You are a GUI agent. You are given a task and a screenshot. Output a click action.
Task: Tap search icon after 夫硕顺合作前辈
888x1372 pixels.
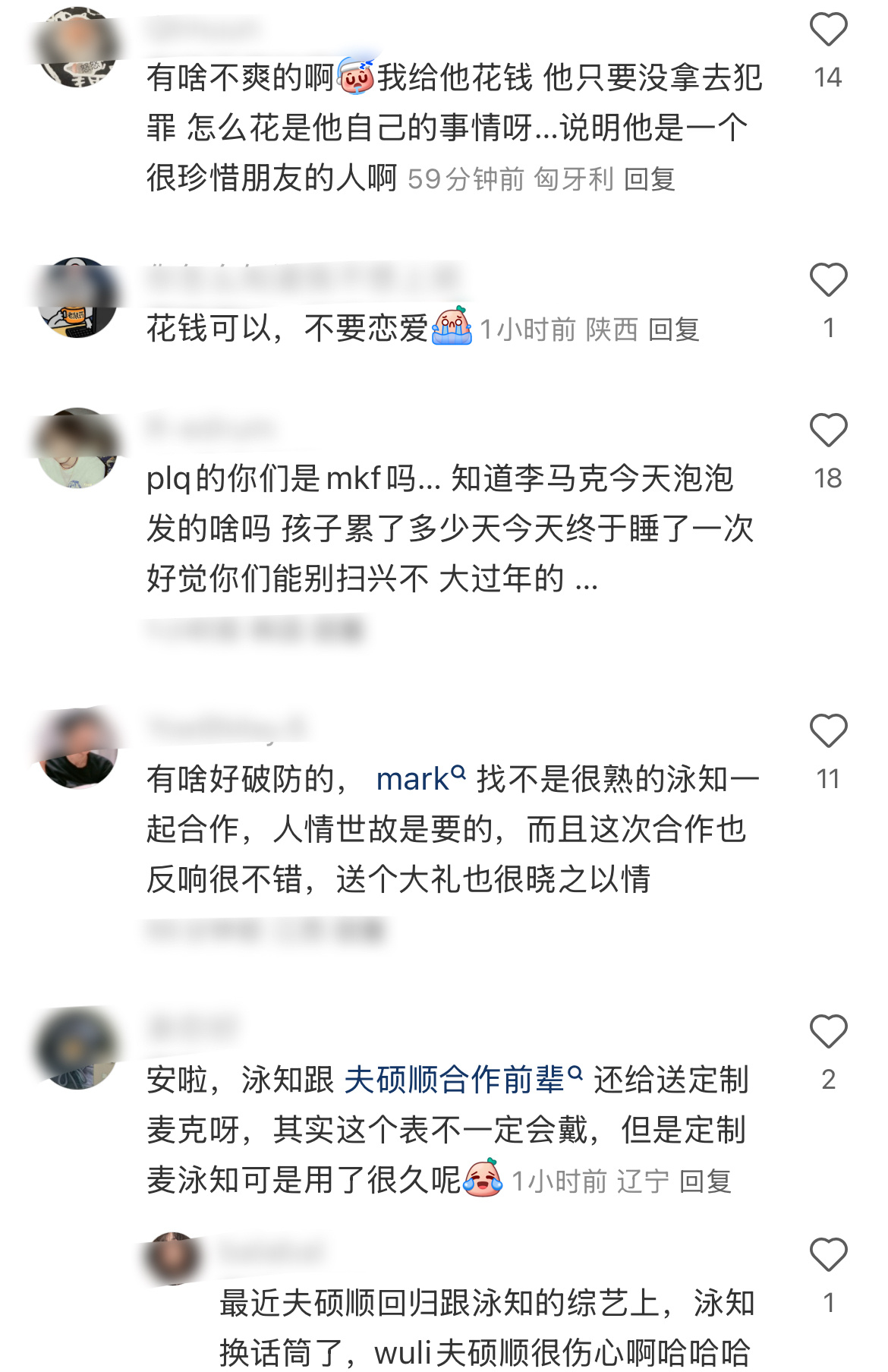click(575, 1073)
